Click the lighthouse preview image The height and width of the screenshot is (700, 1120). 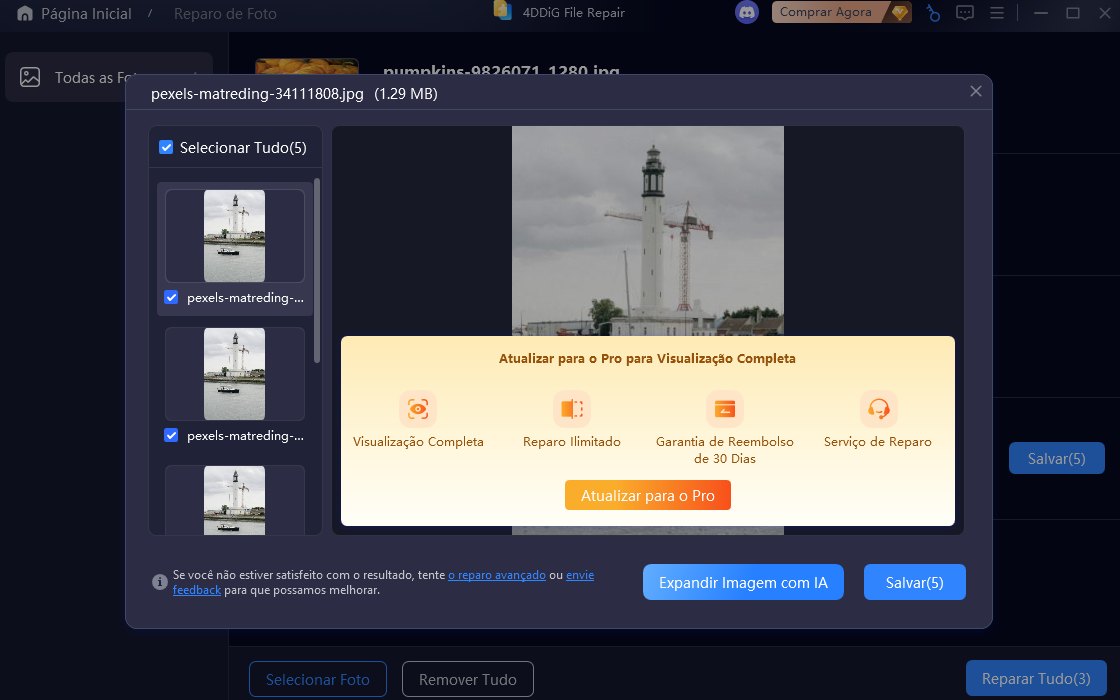(x=648, y=231)
